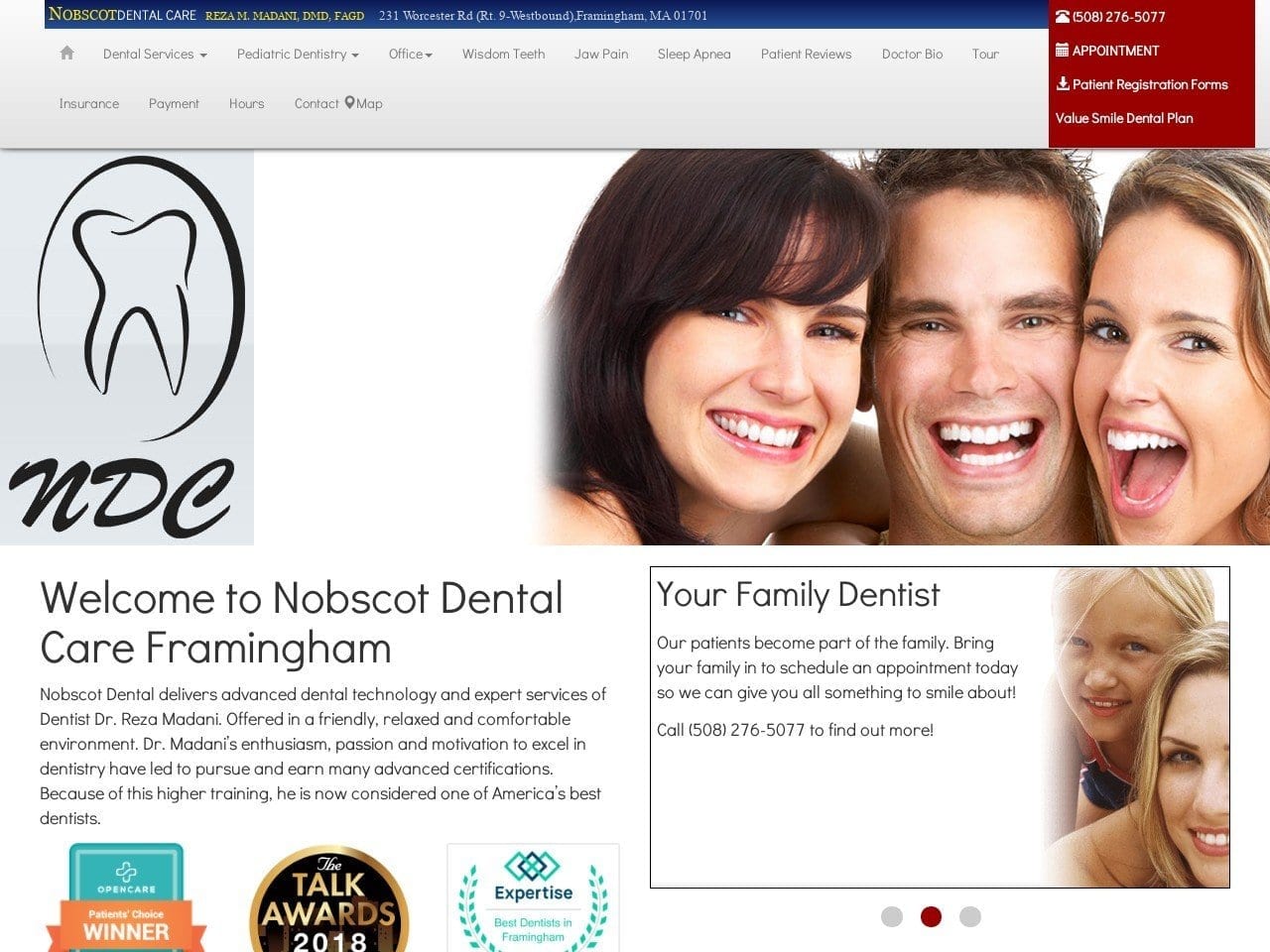1270x952 pixels.
Task: Click the Your Family Dentist slide image
Action: 1136,727
